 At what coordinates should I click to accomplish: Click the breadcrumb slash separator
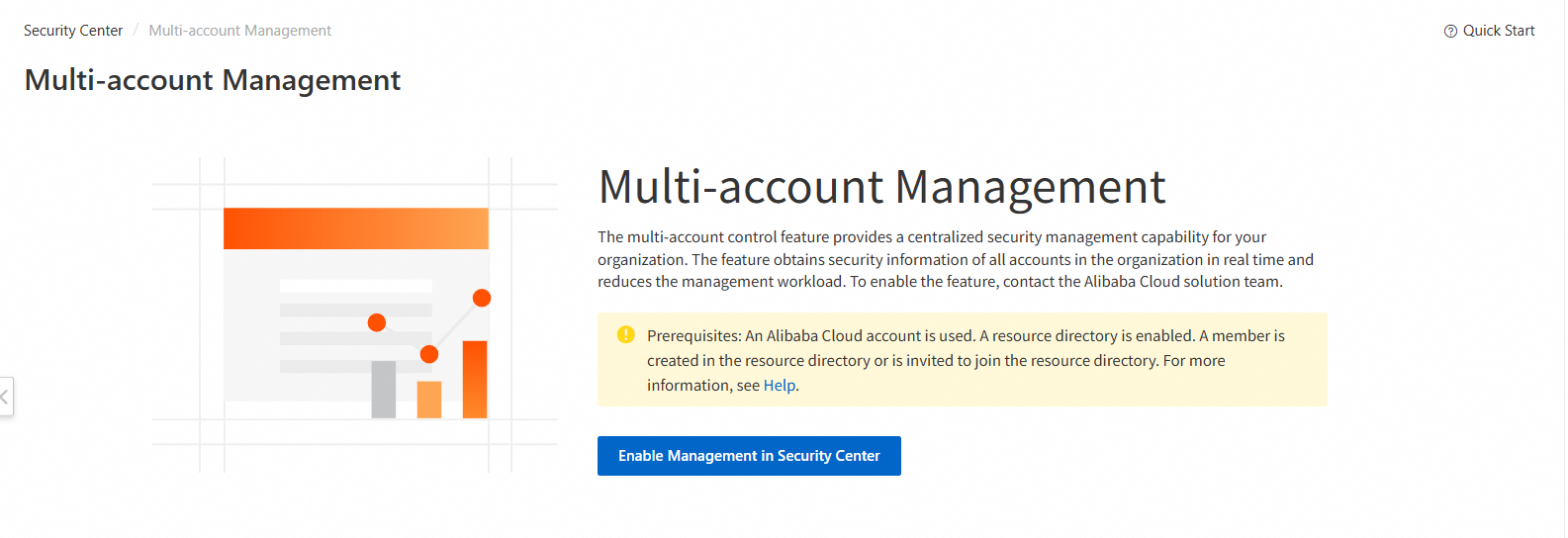pyautogui.click(x=136, y=31)
